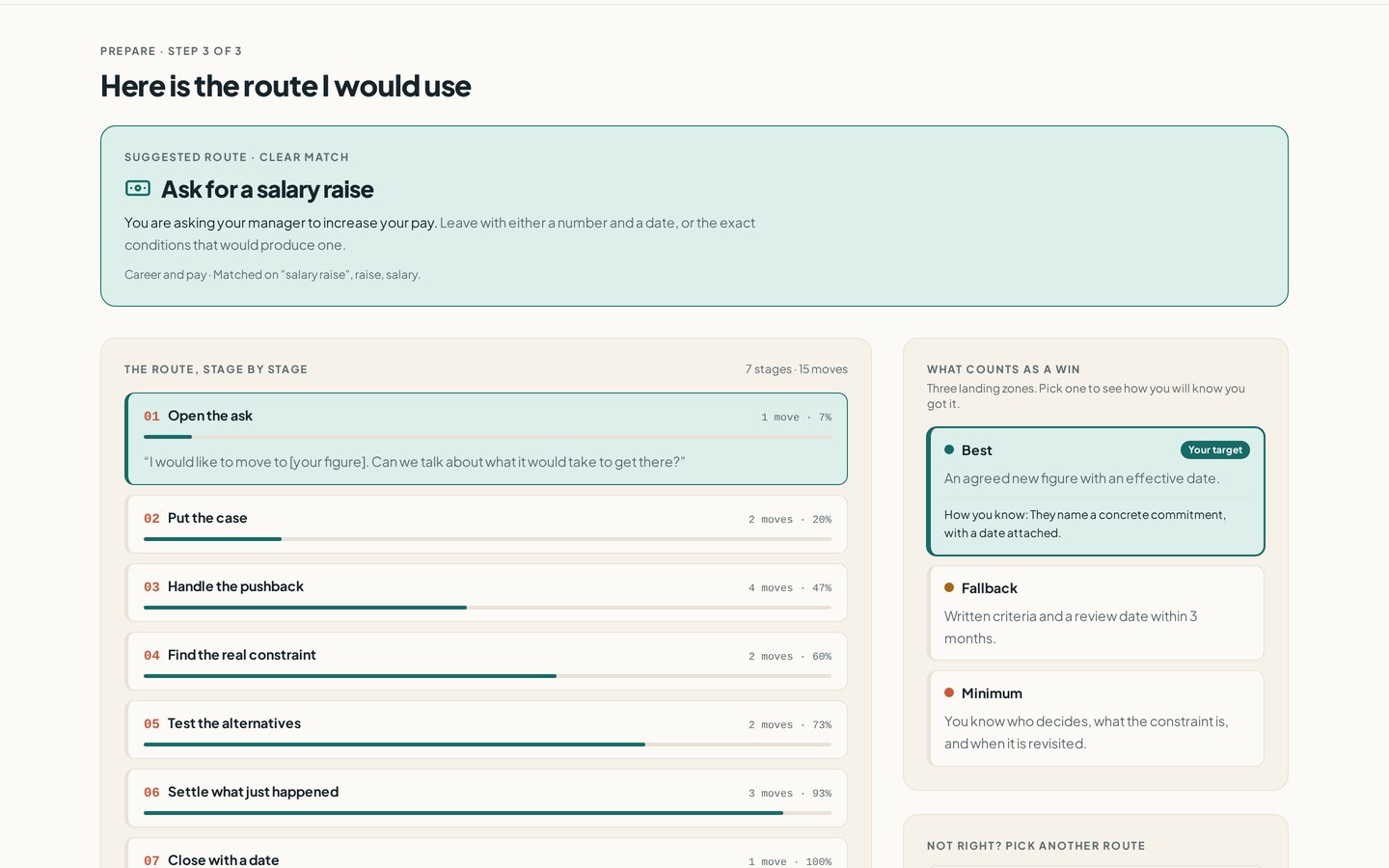This screenshot has height=868, width=1389.
Task: Click the You are asking your manager description
Action: pos(440,233)
